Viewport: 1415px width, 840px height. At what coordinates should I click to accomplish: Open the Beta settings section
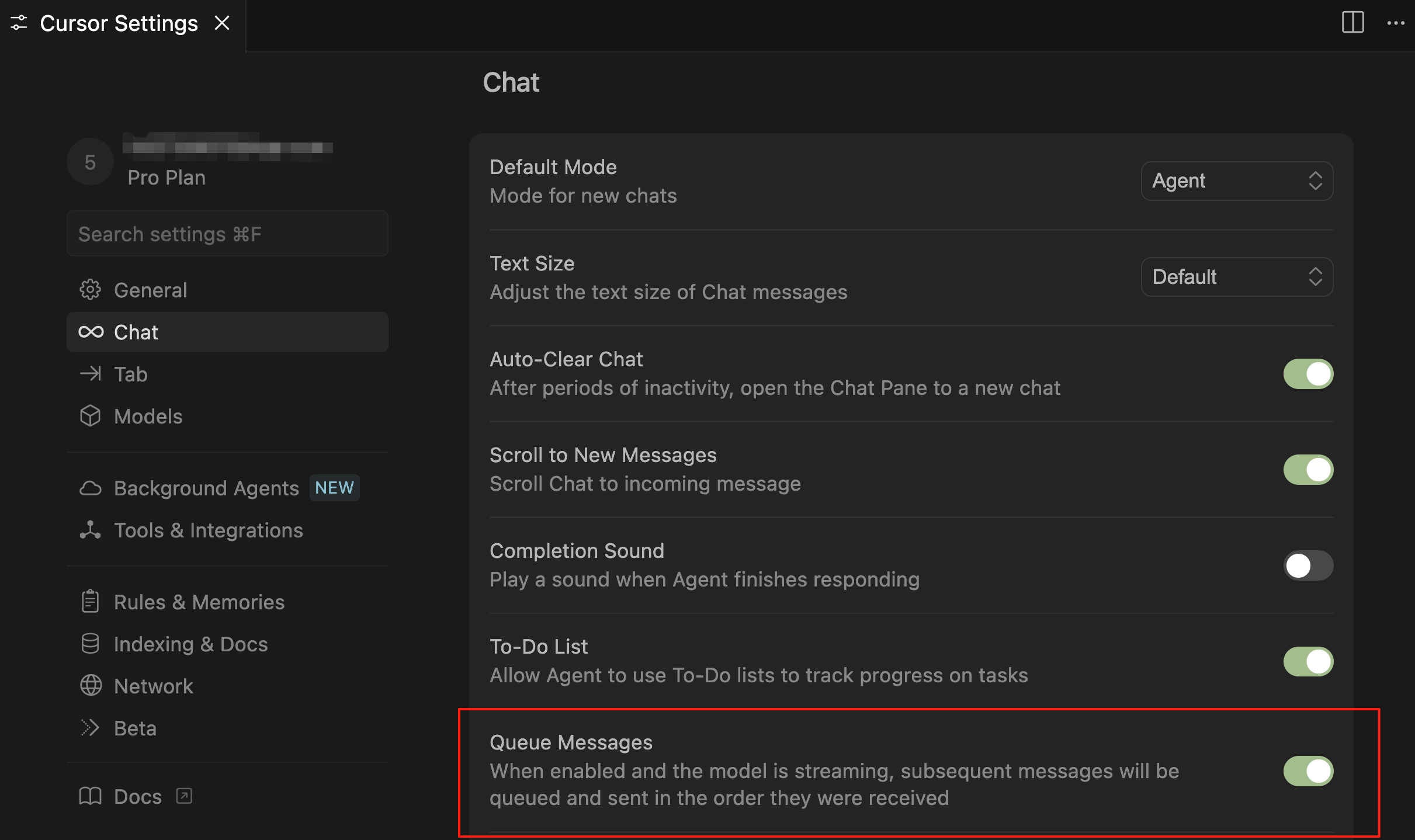(135, 728)
